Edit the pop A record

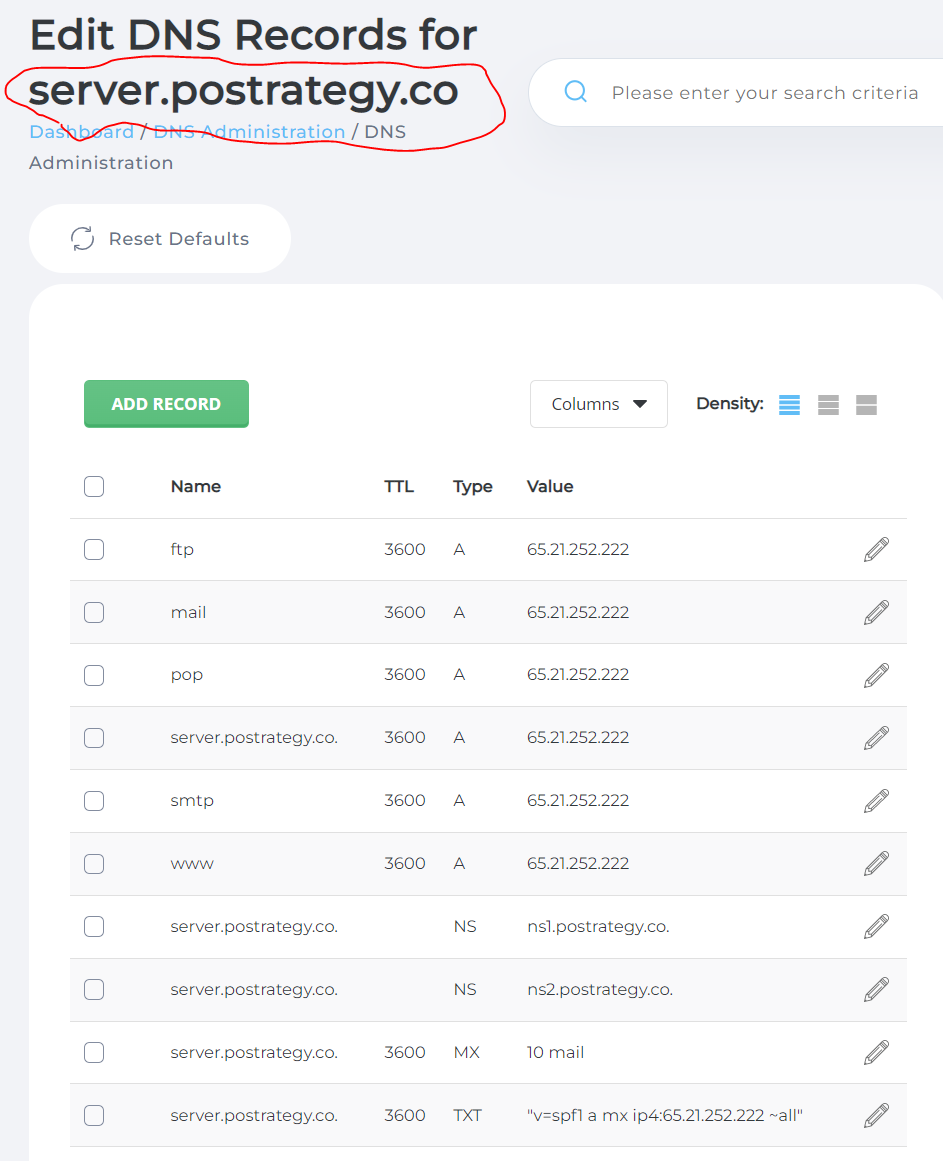[875, 674]
